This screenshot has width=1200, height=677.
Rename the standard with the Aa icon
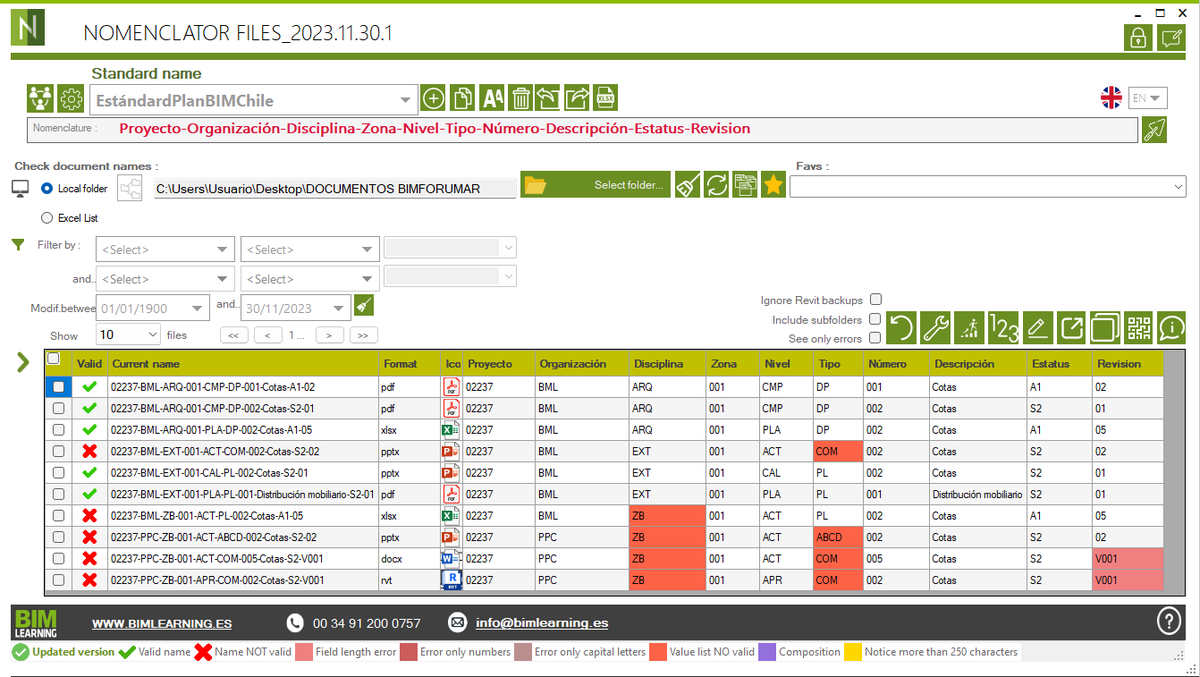[x=492, y=98]
